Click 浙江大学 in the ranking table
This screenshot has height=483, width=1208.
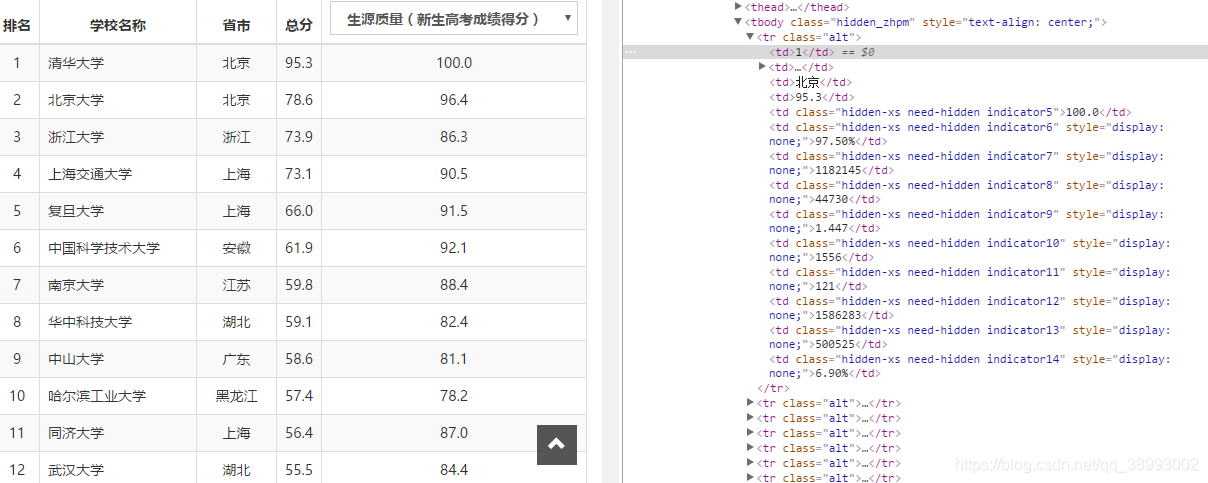[76, 137]
